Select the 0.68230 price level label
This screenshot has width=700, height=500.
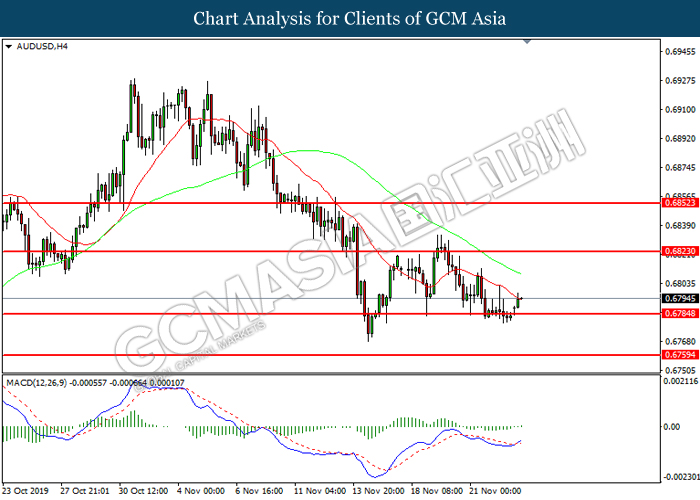click(x=680, y=251)
